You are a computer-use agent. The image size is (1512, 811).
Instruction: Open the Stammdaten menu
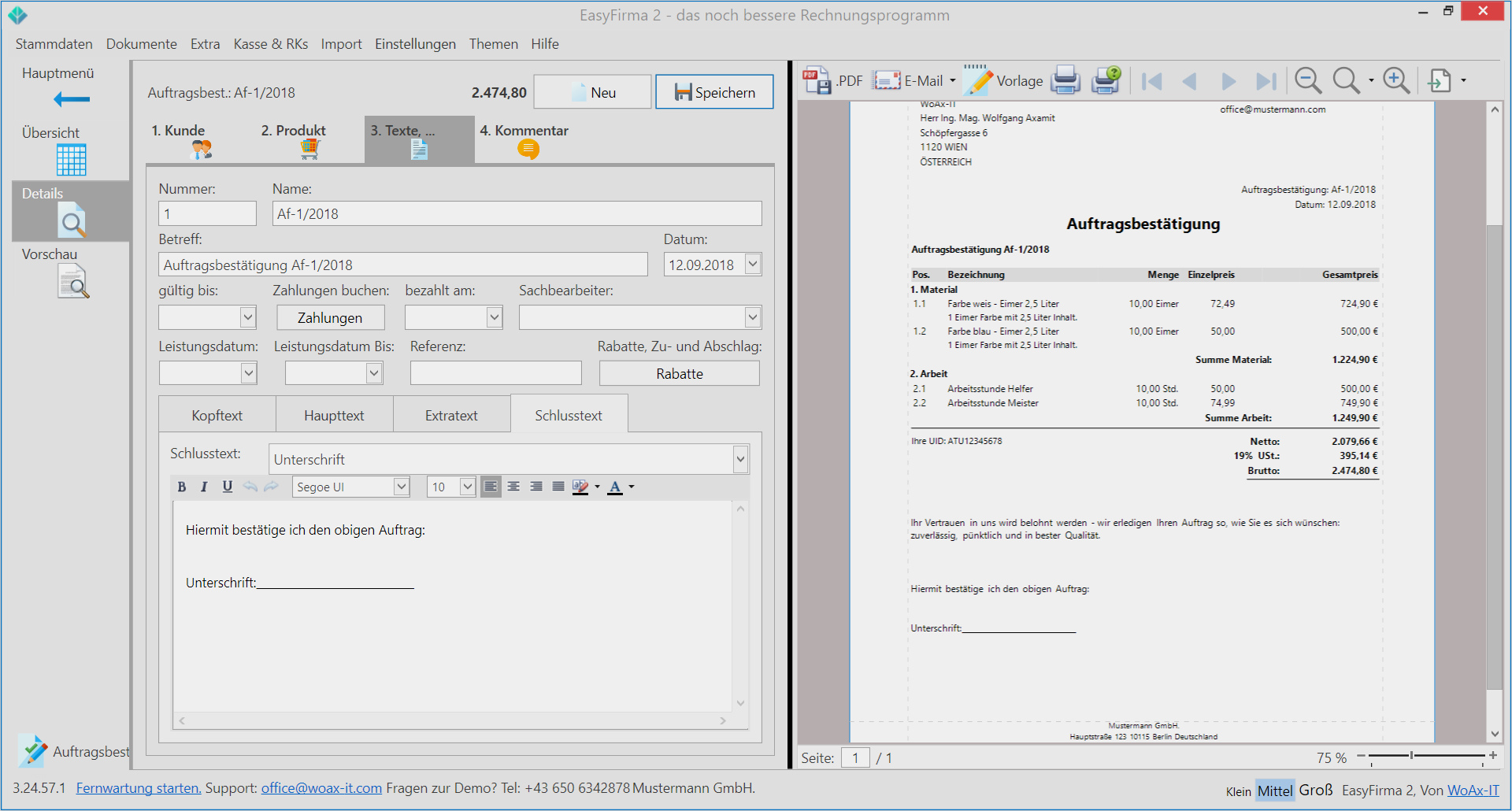(54, 44)
